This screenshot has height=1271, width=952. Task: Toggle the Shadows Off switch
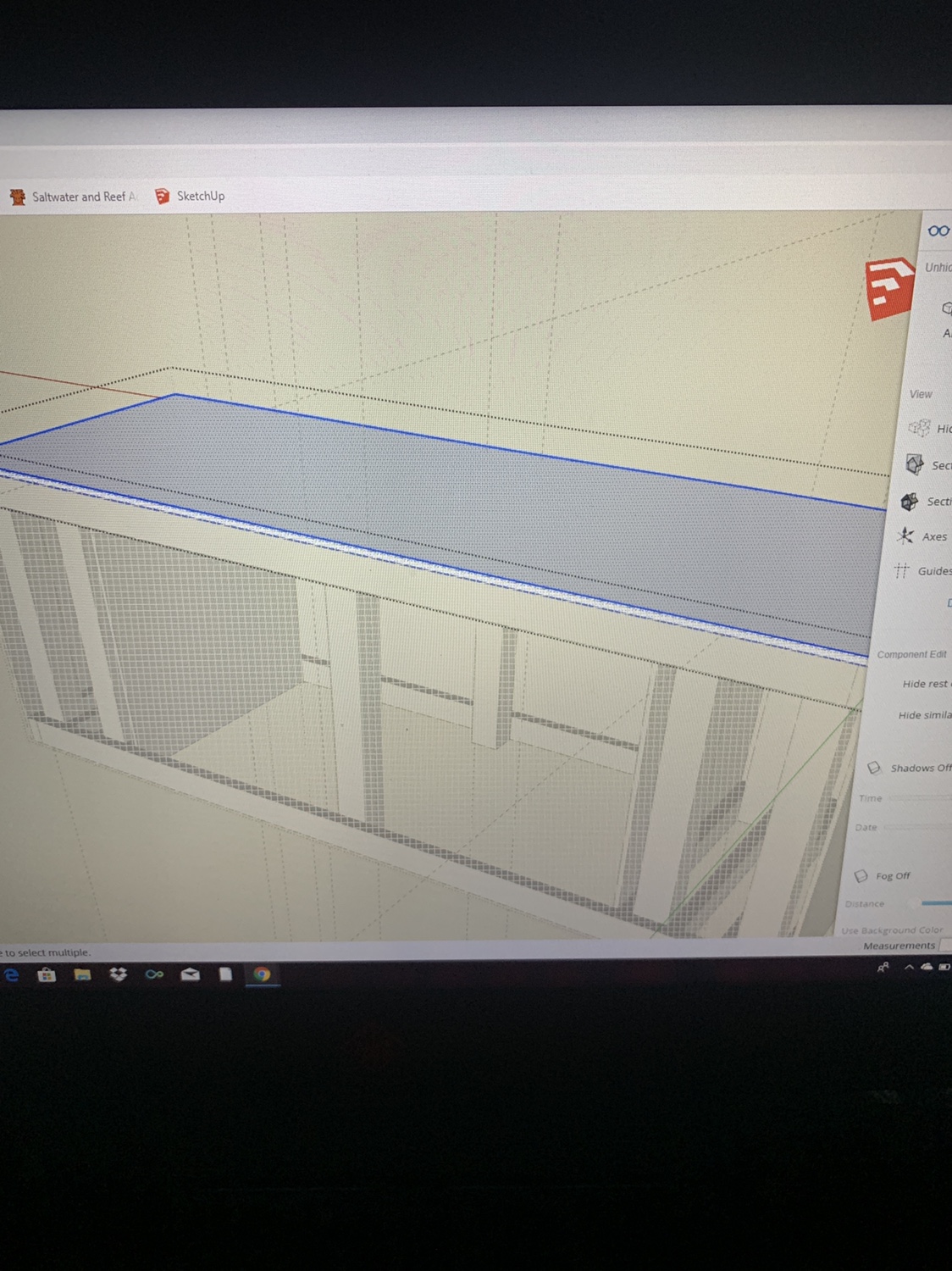(874, 768)
